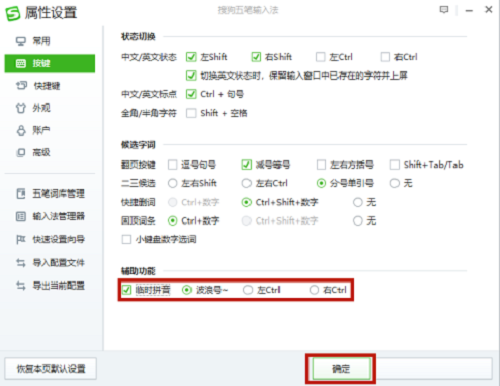The width and height of the screenshot is (500, 386).
Task: Minimize the 属性设置 window
Action: [x=469, y=10]
